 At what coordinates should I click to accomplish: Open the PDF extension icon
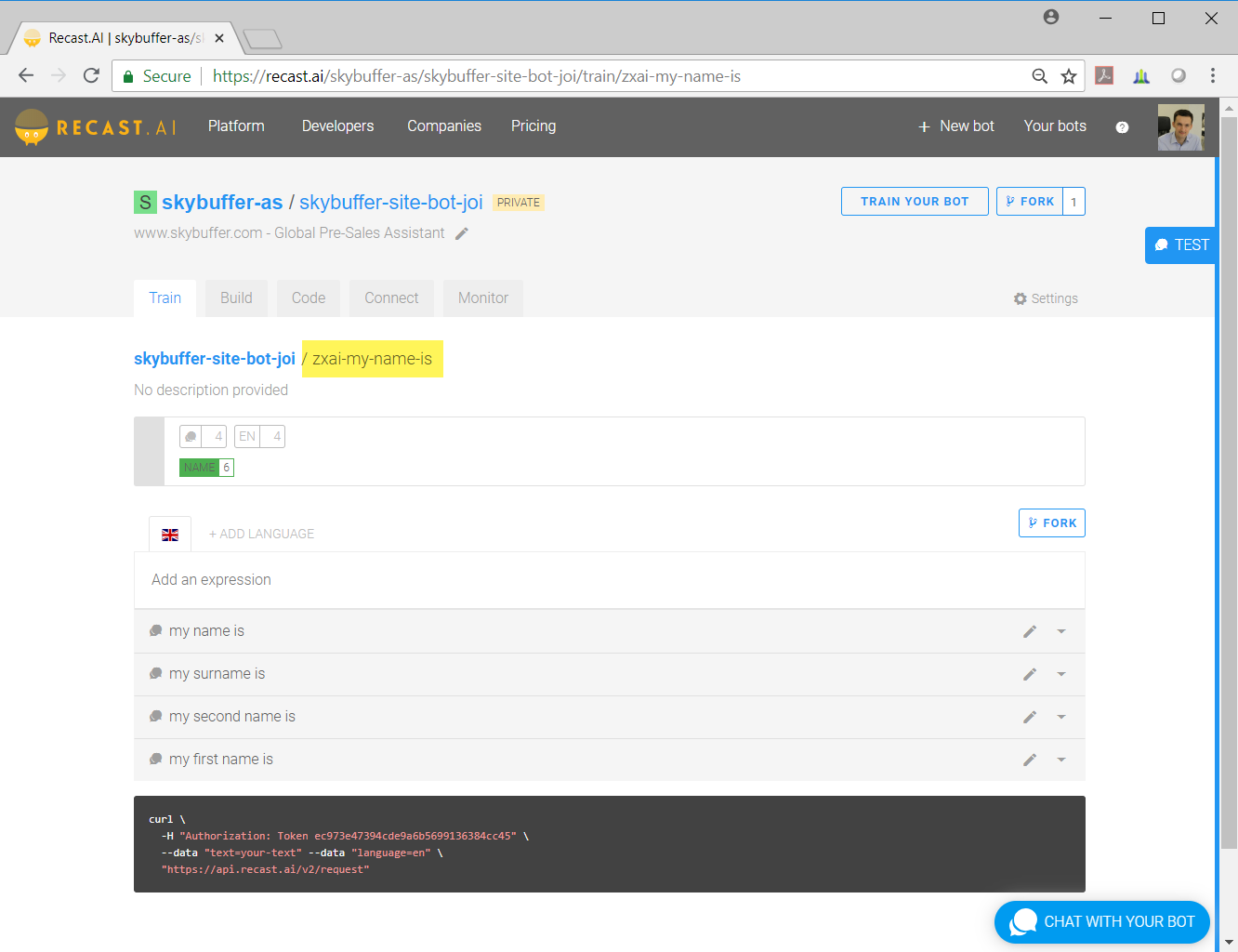1104,75
